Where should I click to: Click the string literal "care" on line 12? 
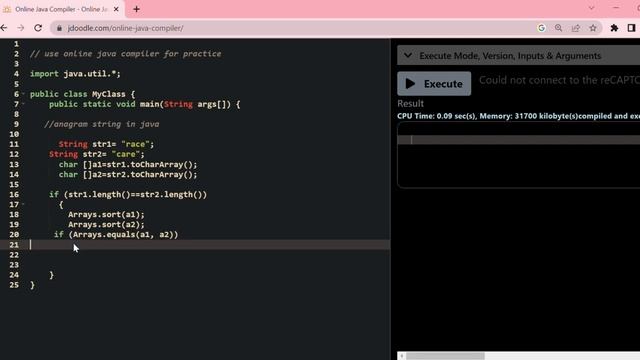[x=126, y=154]
